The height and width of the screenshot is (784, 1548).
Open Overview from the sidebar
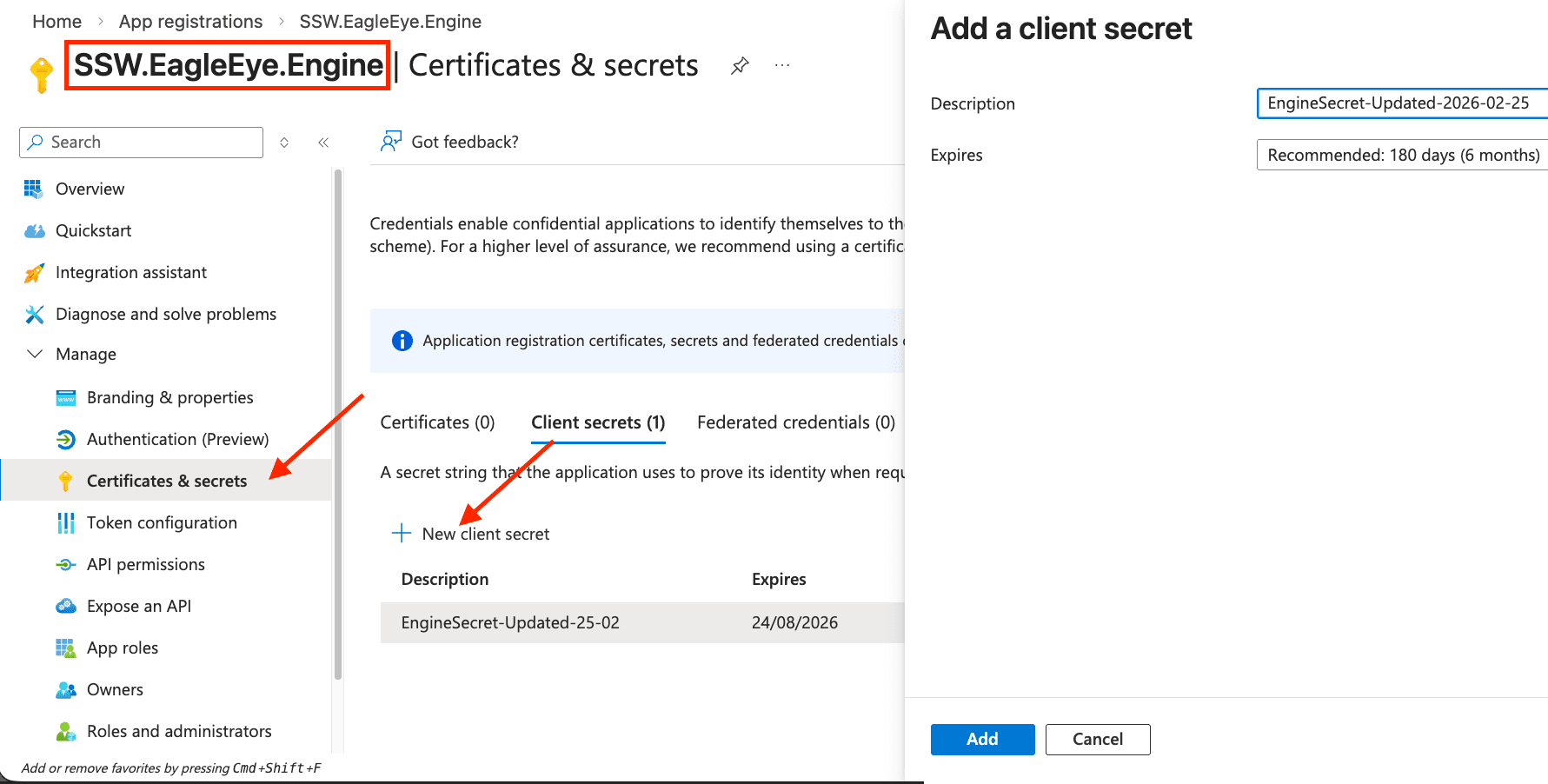tap(90, 189)
